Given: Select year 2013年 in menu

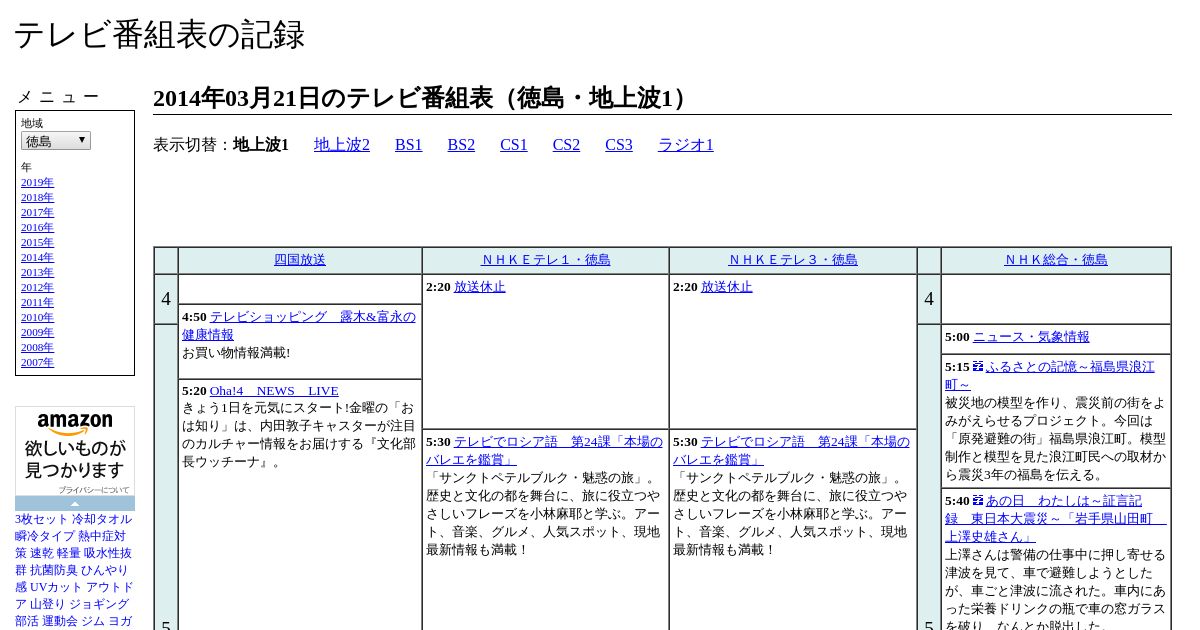Looking at the screenshot, I should [x=37, y=272].
